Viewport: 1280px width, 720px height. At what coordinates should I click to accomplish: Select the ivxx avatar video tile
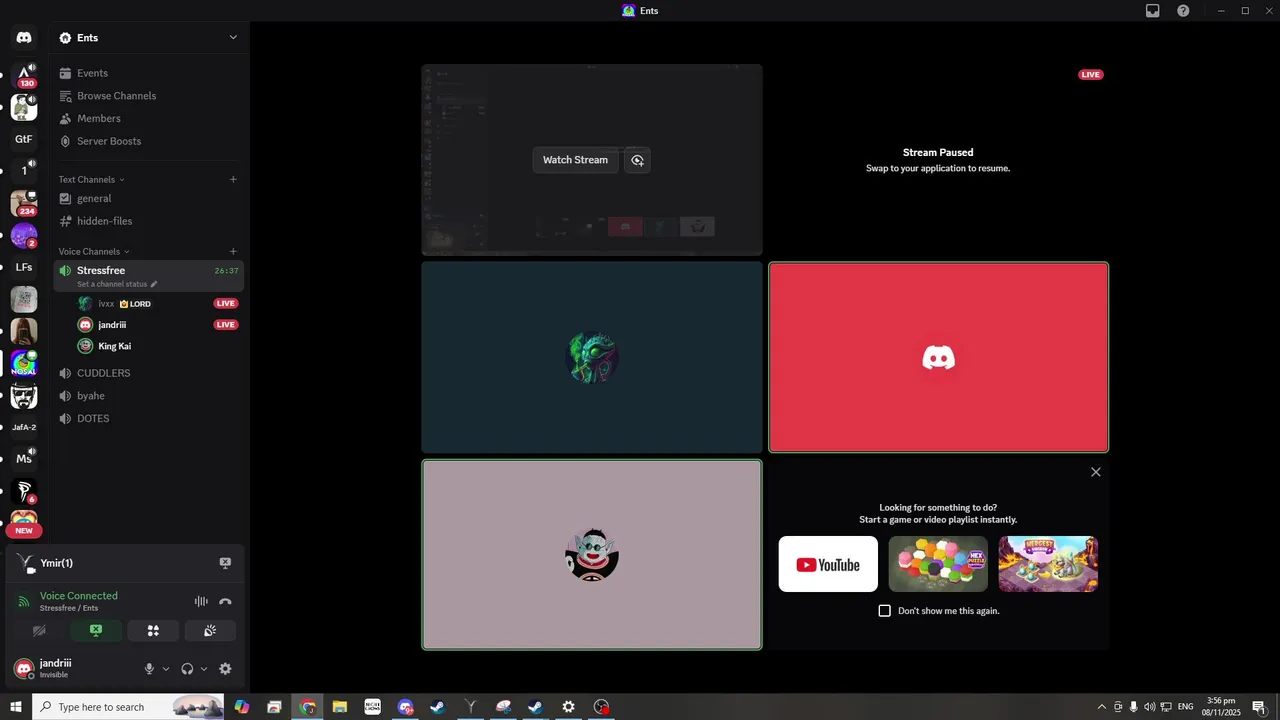[x=592, y=357]
